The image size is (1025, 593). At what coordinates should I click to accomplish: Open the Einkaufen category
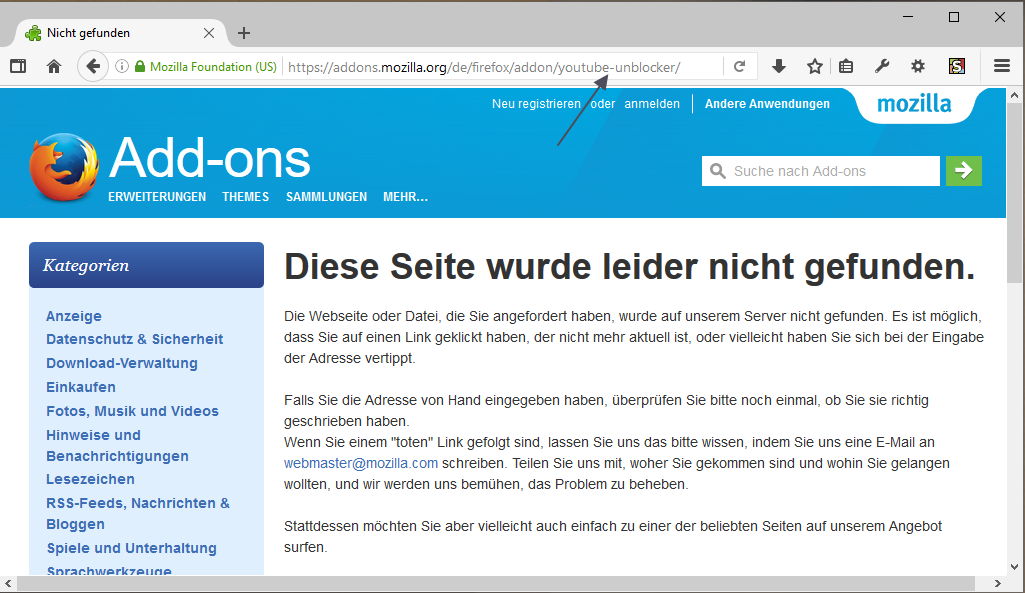[81, 387]
